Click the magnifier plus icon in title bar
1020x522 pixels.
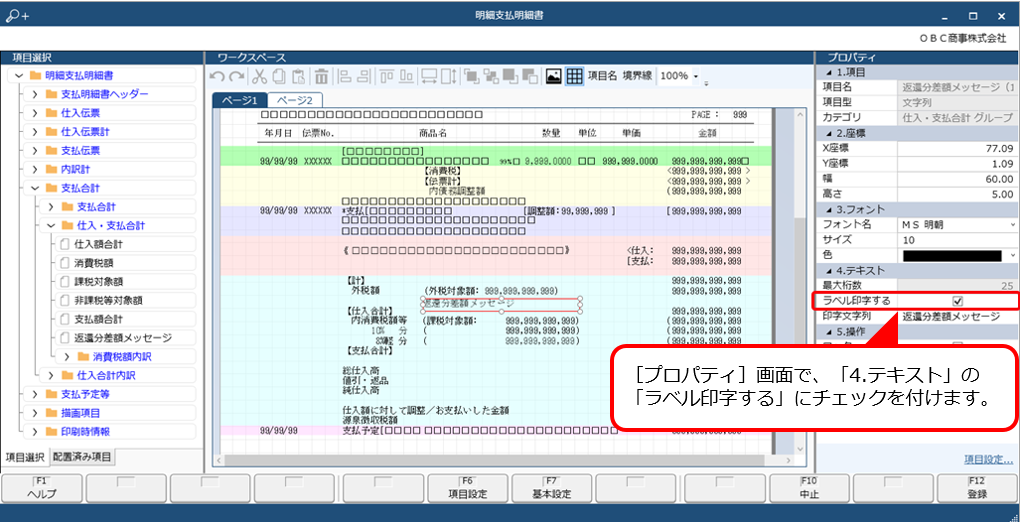pos(17,16)
